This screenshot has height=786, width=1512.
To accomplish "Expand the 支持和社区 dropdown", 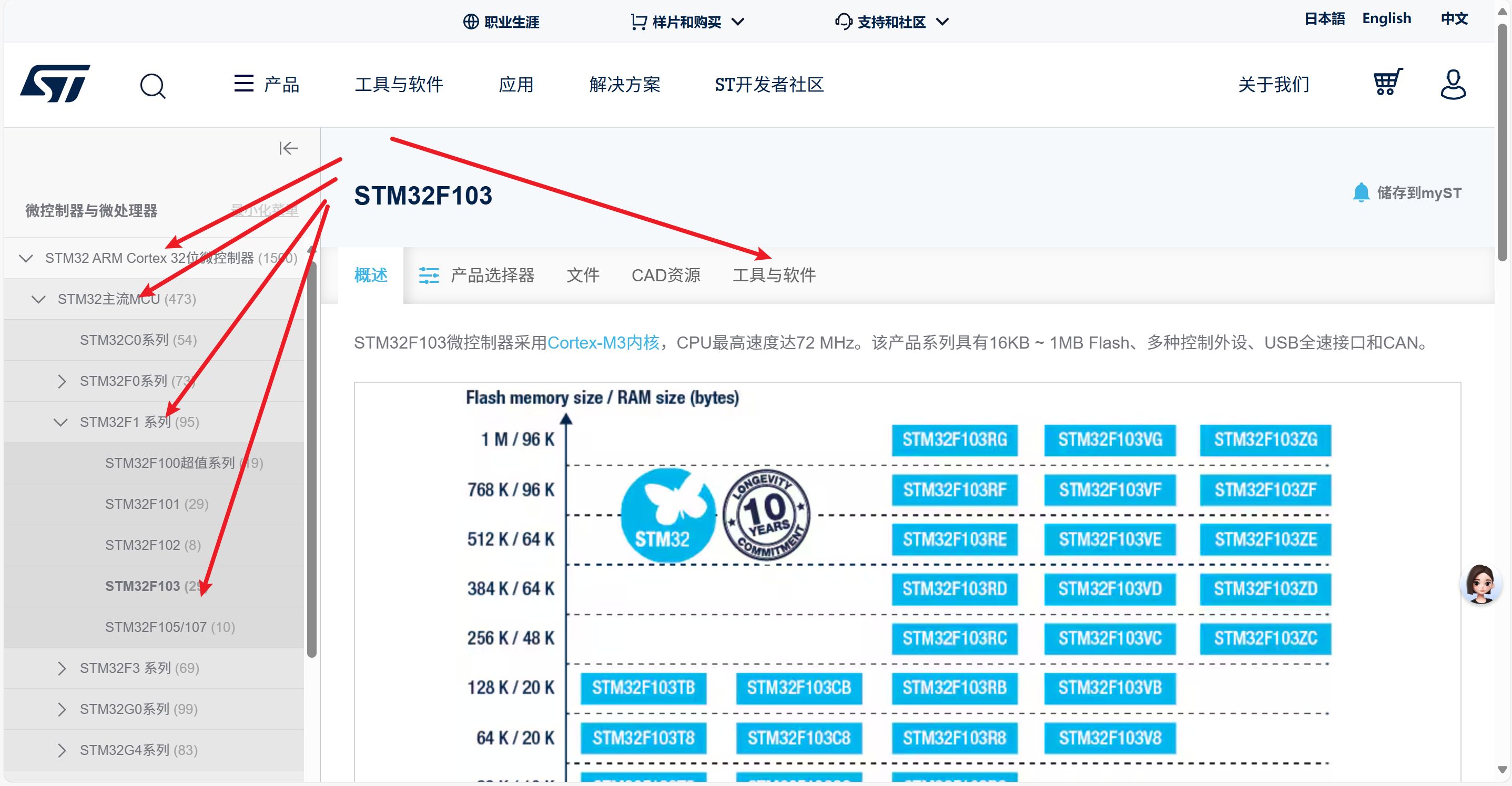I will (942, 22).
